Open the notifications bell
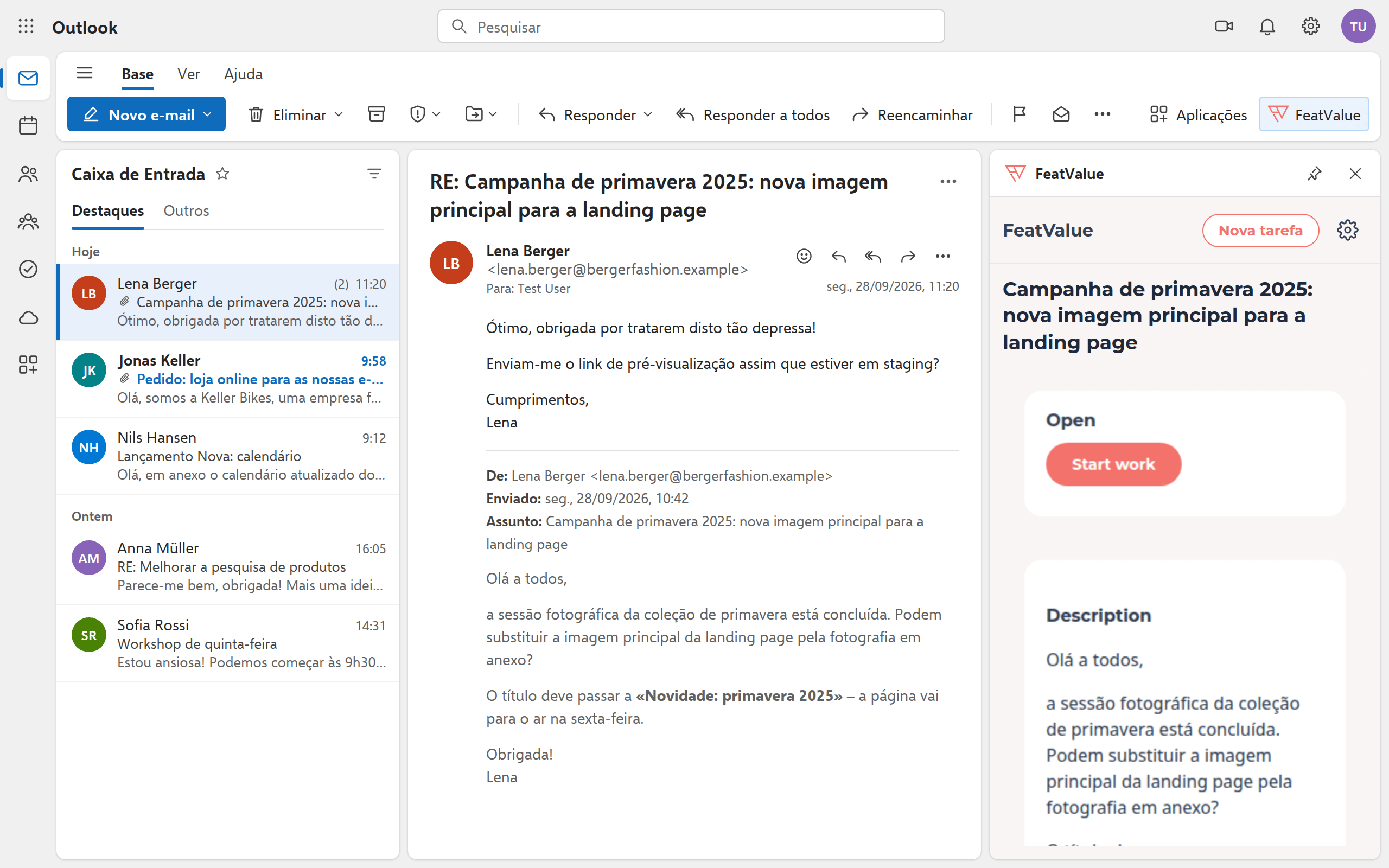The width and height of the screenshot is (1389, 868). tap(1267, 27)
